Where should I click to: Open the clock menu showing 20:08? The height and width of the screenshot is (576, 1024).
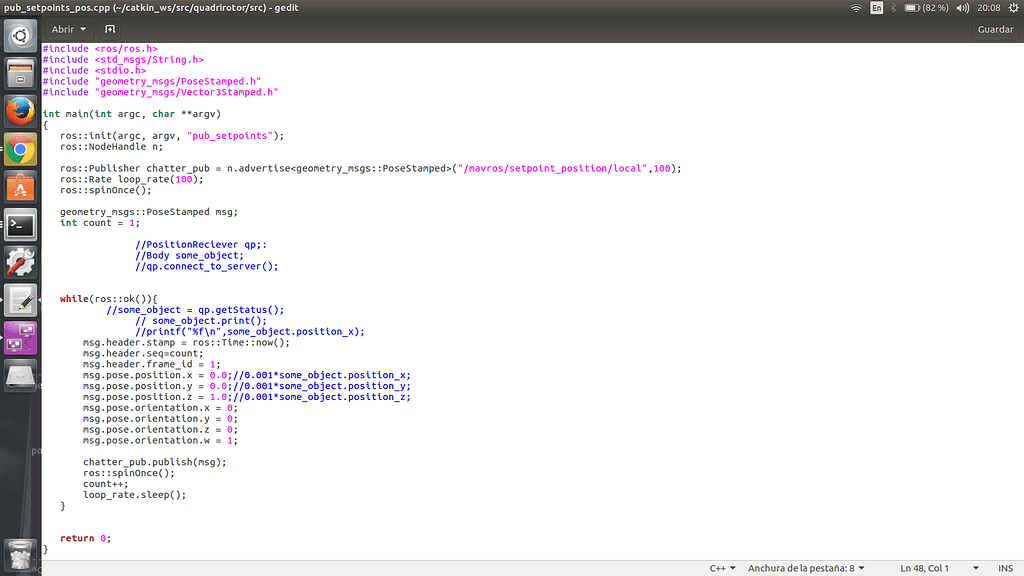click(x=989, y=8)
